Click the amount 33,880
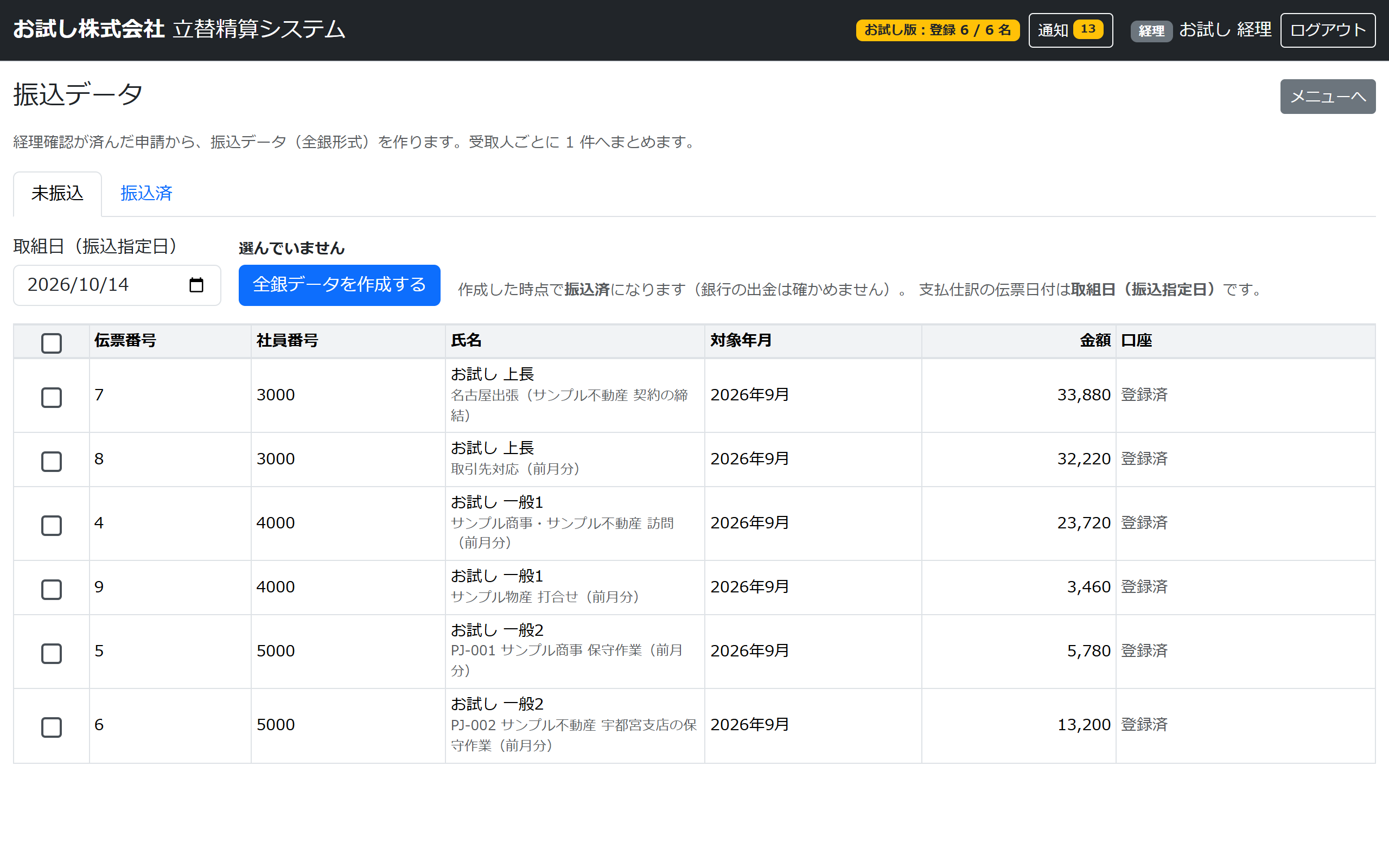The height and width of the screenshot is (868, 1389). tap(1084, 395)
